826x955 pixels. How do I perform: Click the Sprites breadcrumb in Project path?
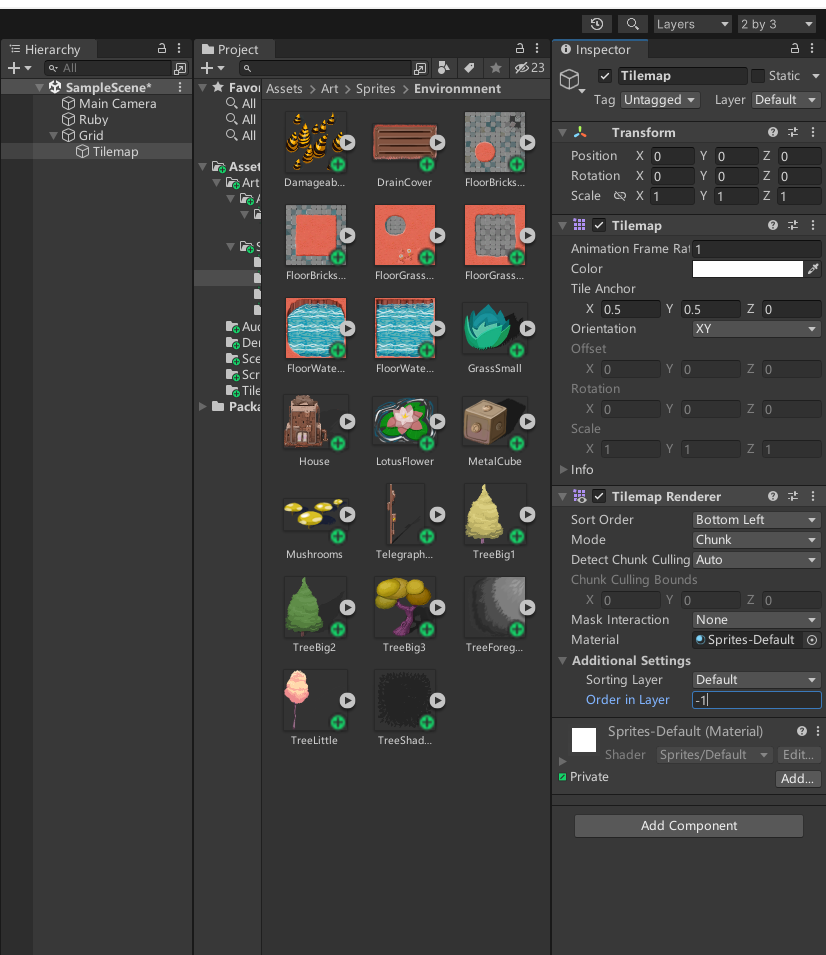[x=377, y=88]
